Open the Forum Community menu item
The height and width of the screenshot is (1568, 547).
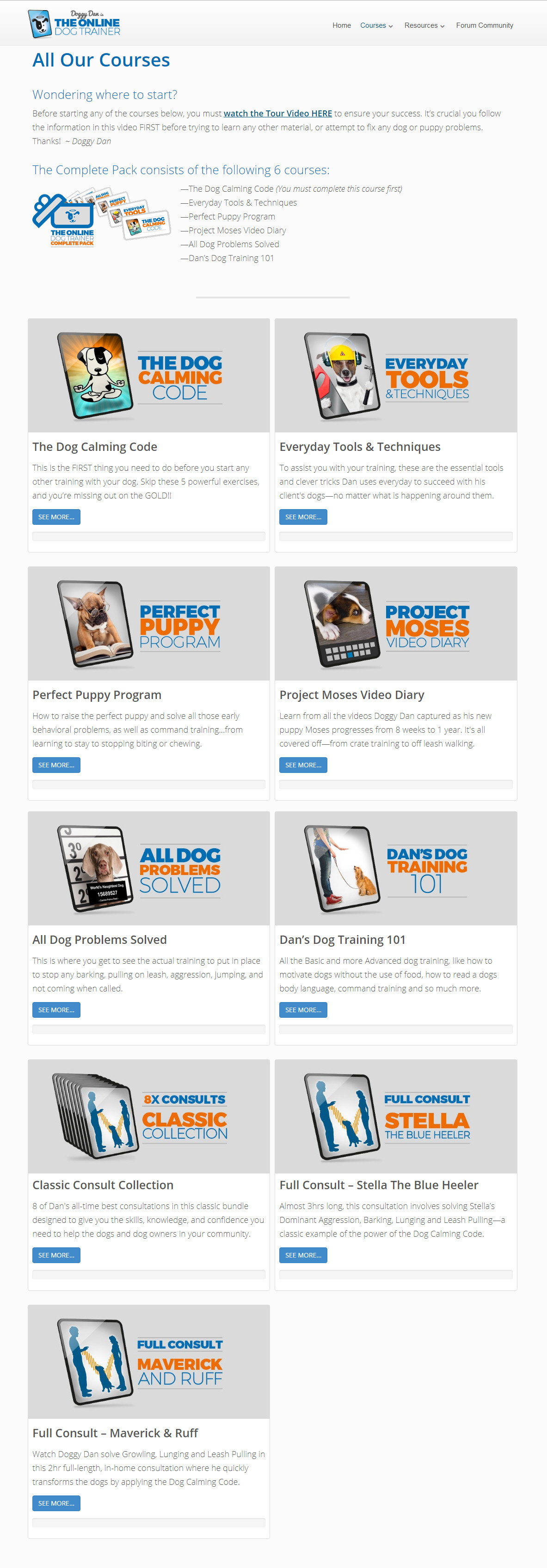(484, 25)
